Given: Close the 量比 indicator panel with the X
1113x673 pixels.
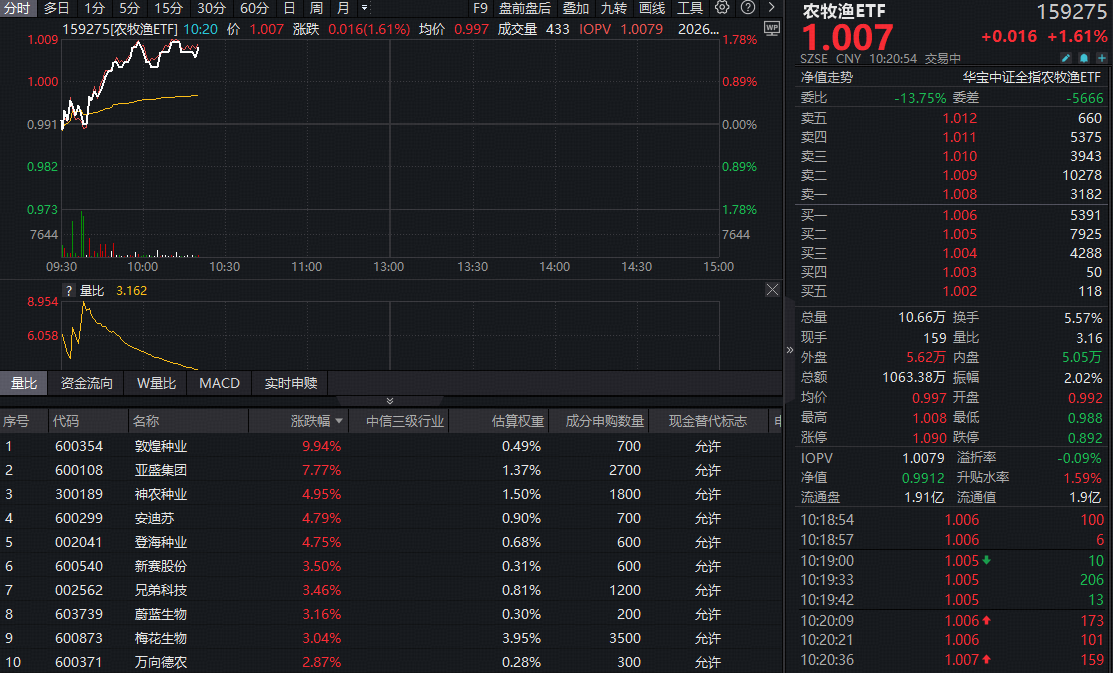Looking at the screenshot, I should [771, 290].
